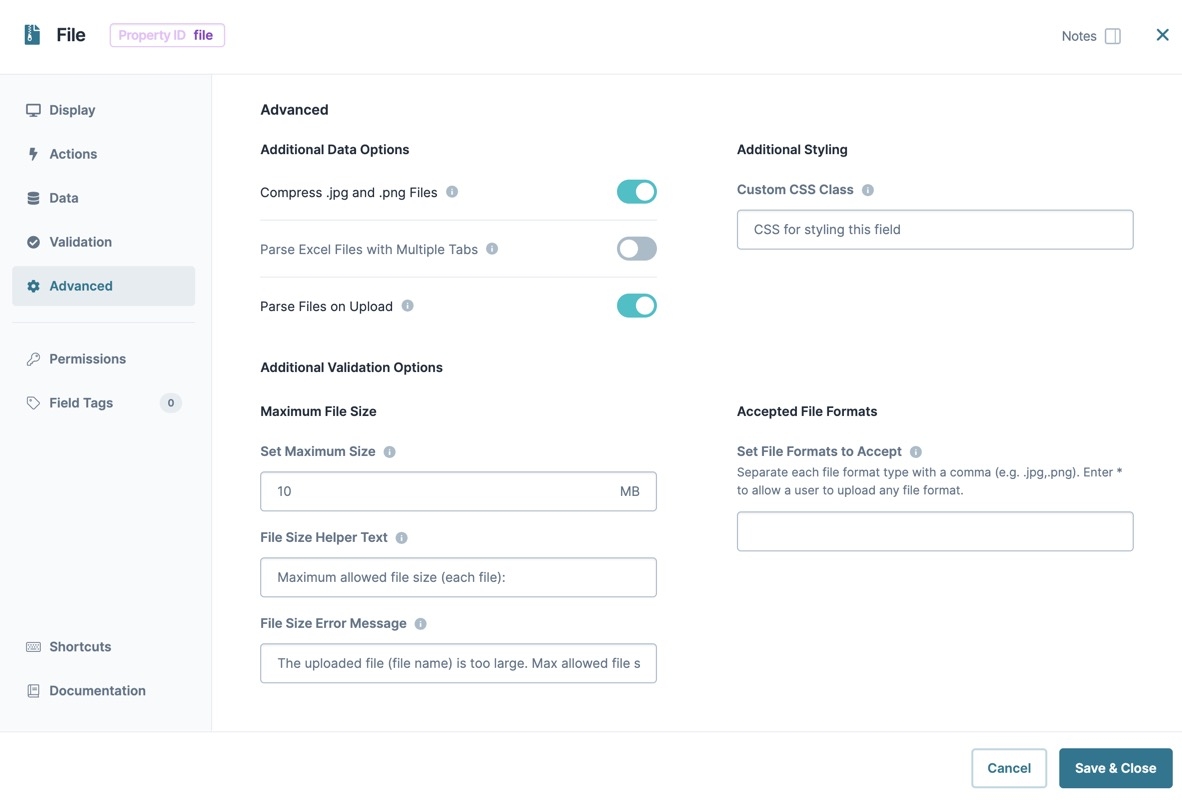Click the Save & Close button
The height and width of the screenshot is (803, 1182).
point(1116,768)
